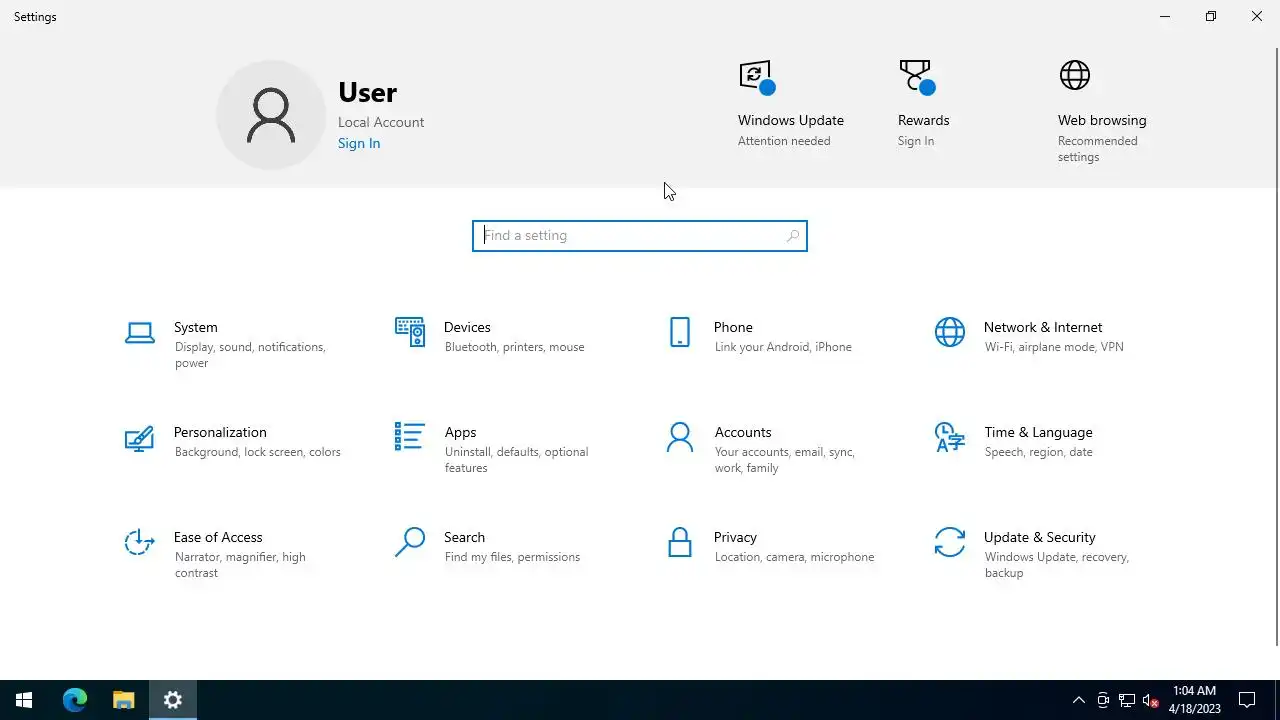
Task: Open the Network & Internet title
Action: [1043, 327]
